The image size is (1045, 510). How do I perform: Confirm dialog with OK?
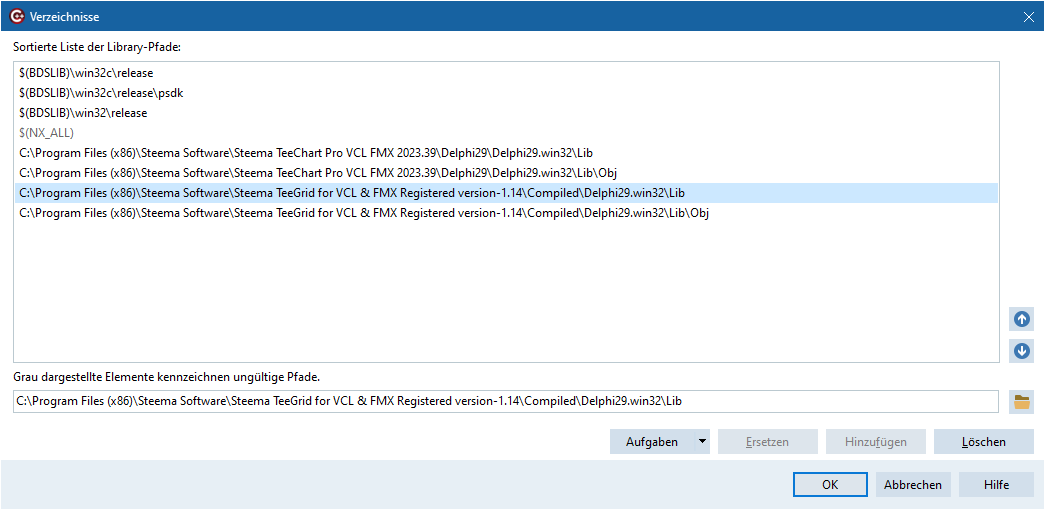point(830,485)
